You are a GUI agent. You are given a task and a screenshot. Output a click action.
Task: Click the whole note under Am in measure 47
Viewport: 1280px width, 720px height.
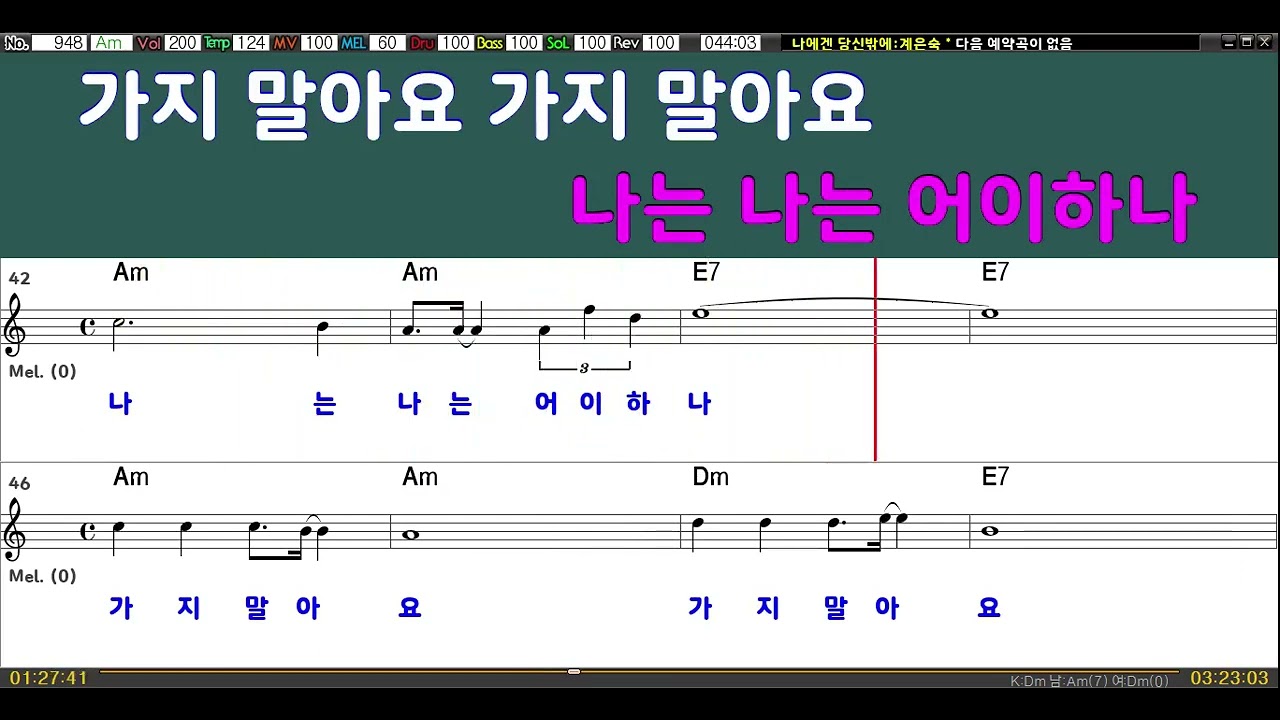tap(411, 535)
